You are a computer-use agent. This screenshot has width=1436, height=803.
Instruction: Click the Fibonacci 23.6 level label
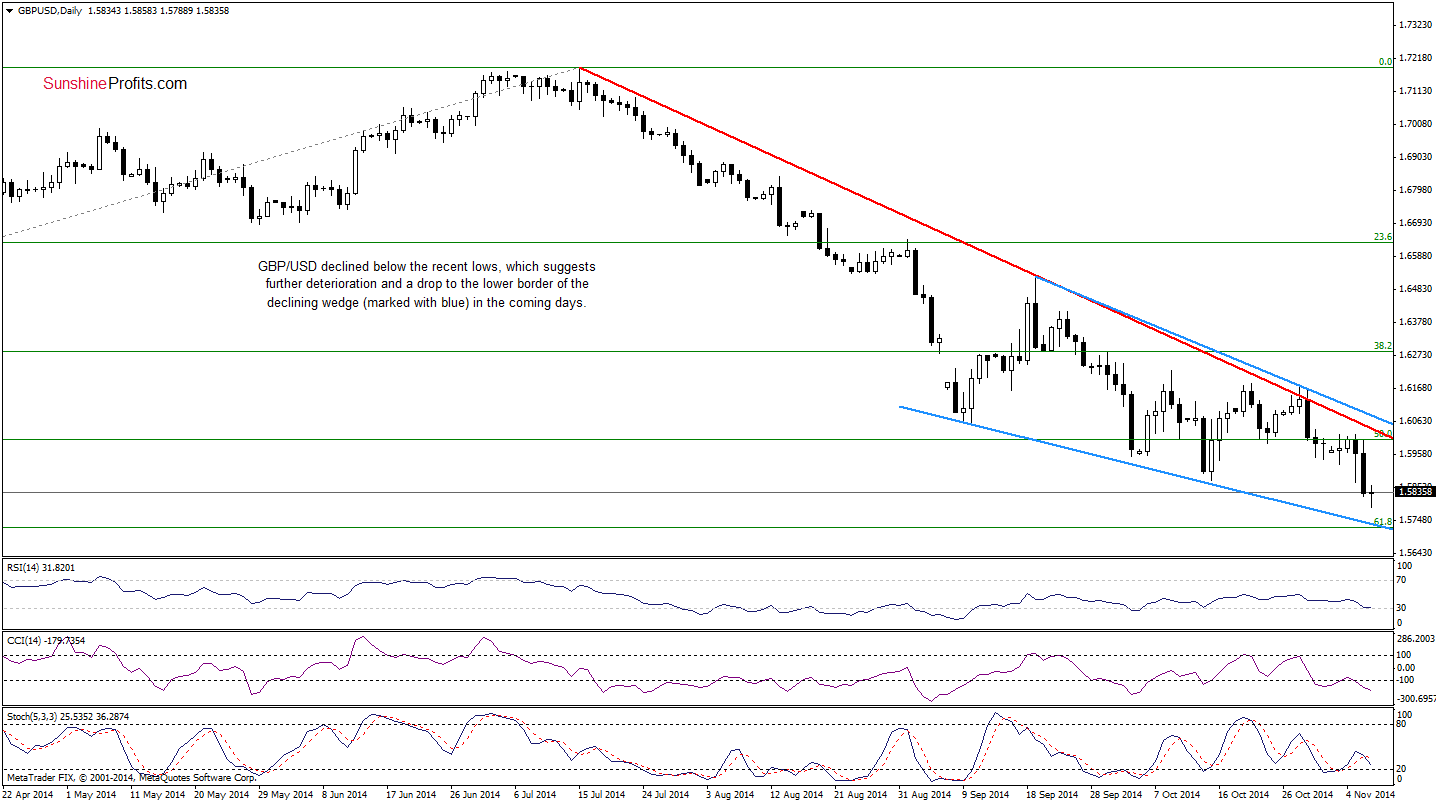point(1384,236)
